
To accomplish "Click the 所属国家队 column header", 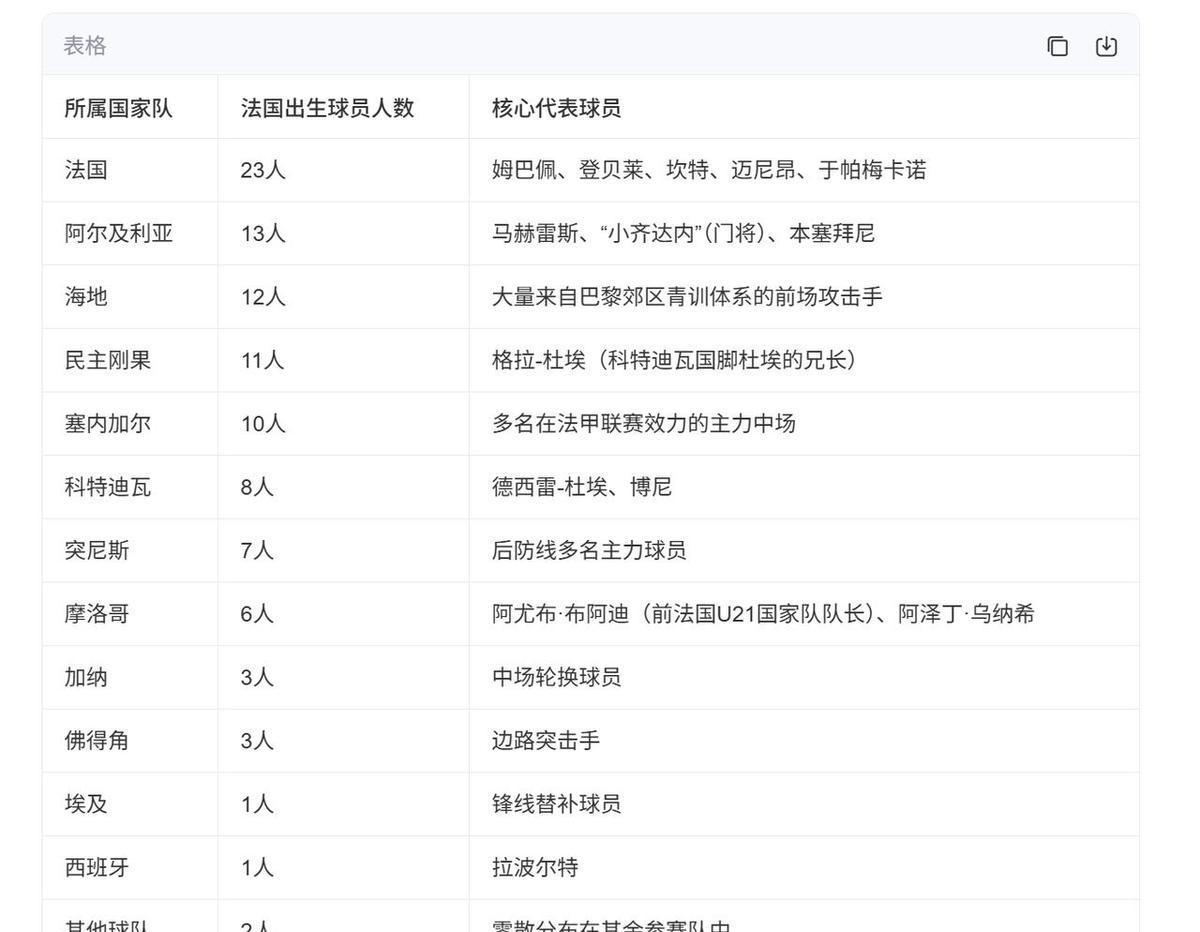I will point(130,107).
